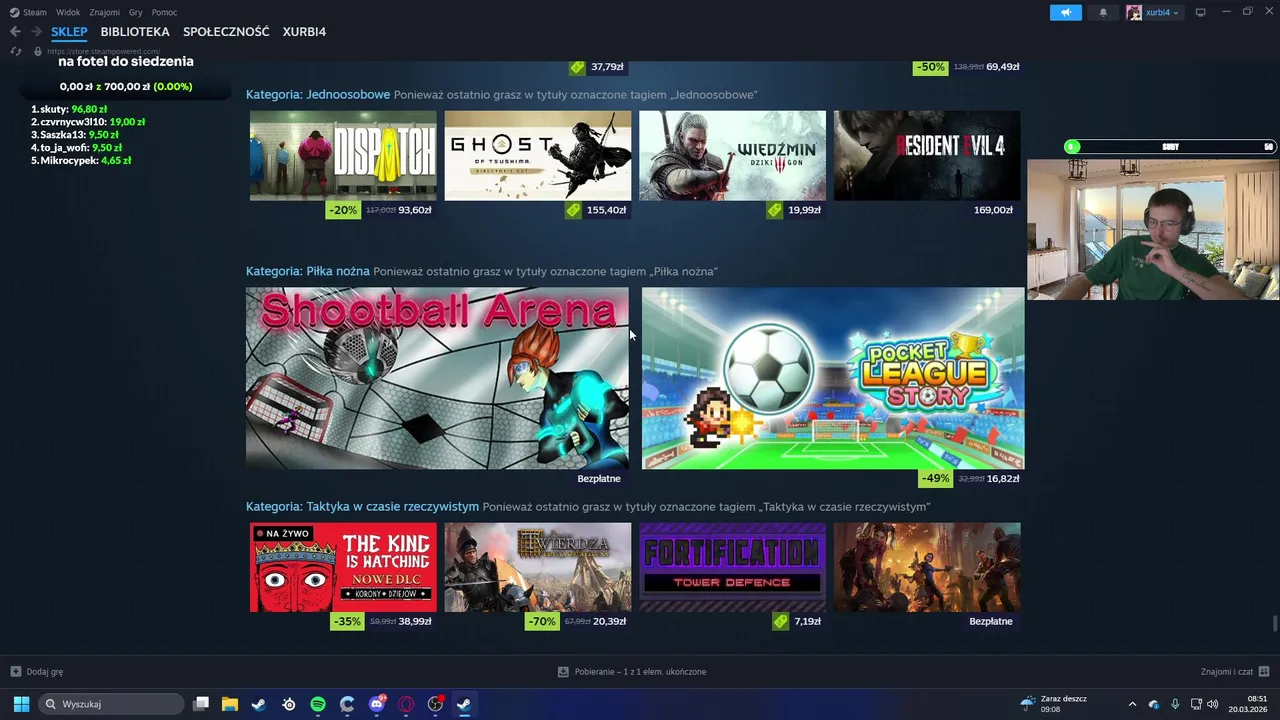Open Opera GX from taskbar
Screen dimensions: 1280x720
point(406,704)
